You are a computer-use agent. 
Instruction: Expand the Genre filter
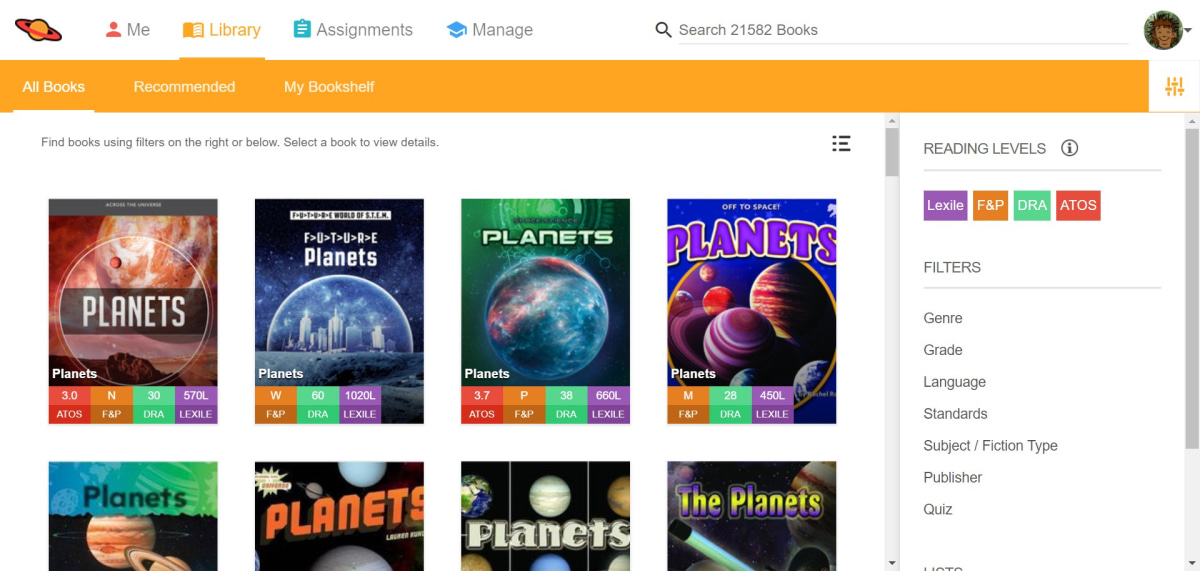click(x=943, y=318)
